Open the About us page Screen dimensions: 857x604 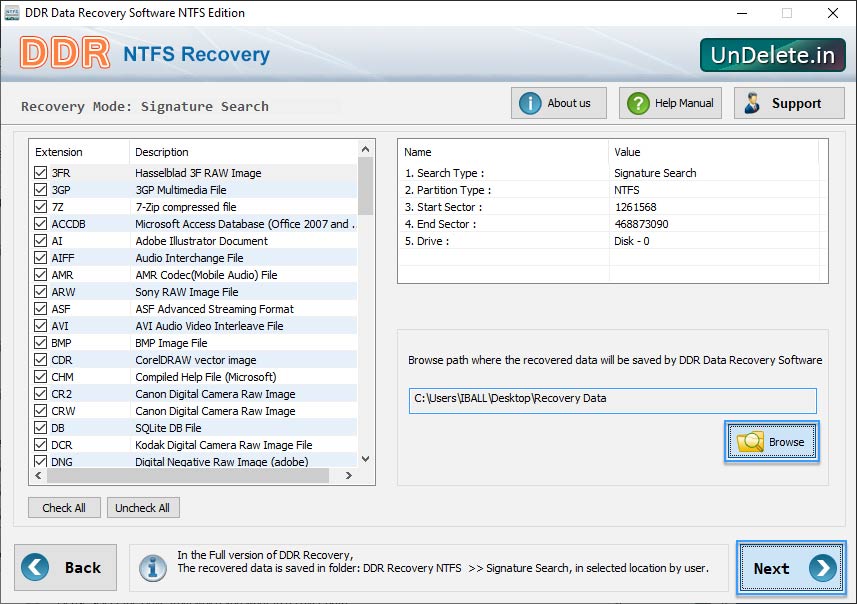[559, 103]
